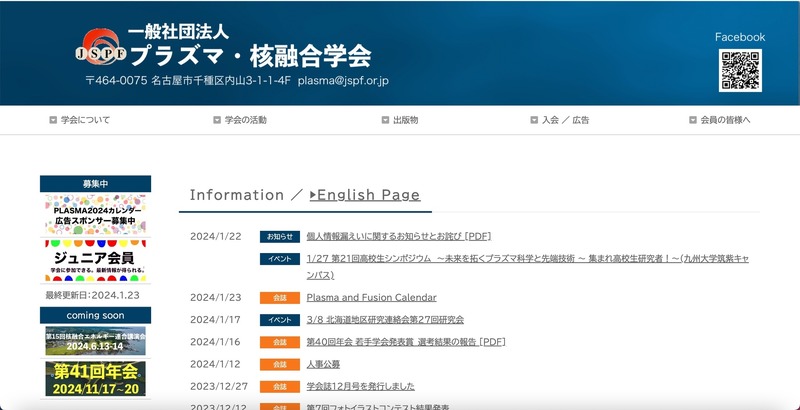The image size is (800, 410).
Task: Open the 第21回高校生シンポジウム event link
Action: 527,259
